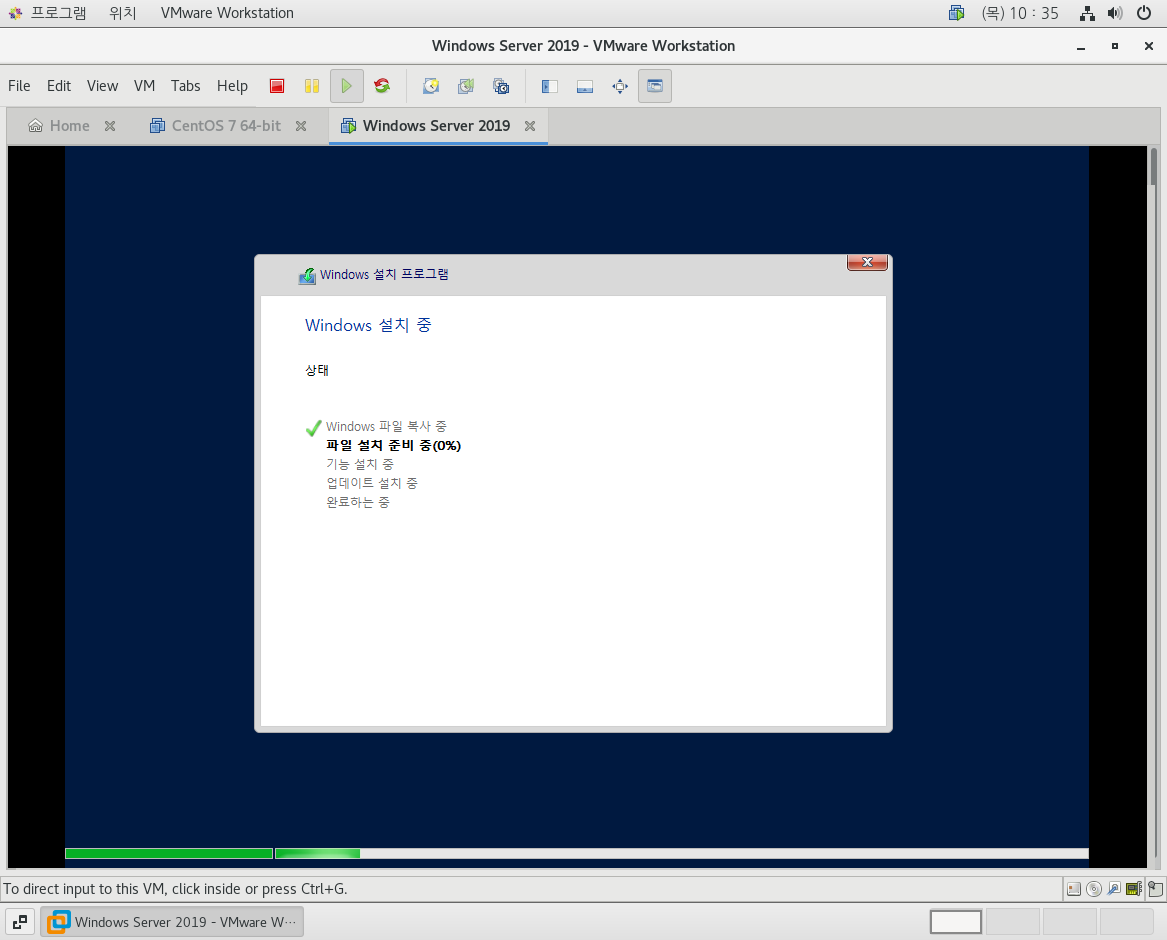Open the network icon in top panel
Image resolution: width=1167 pixels, height=940 pixels.
click(x=1087, y=13)
